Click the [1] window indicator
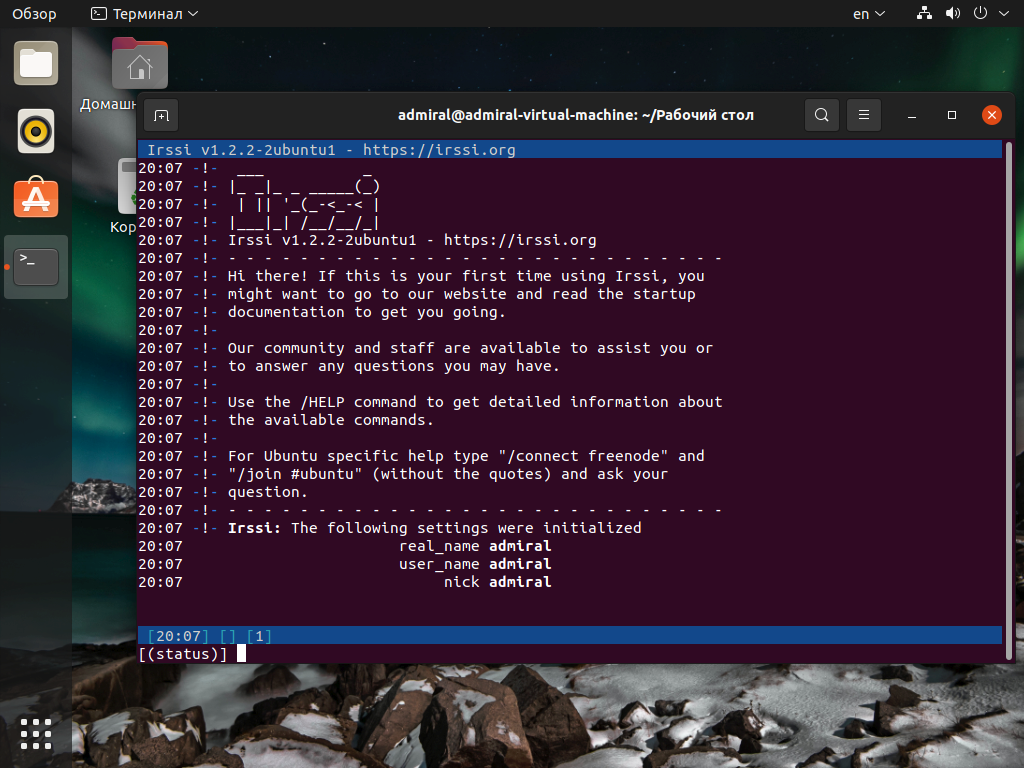This screenshot has height=768, width=1024. pyautogui.click(x=259, y=636)
